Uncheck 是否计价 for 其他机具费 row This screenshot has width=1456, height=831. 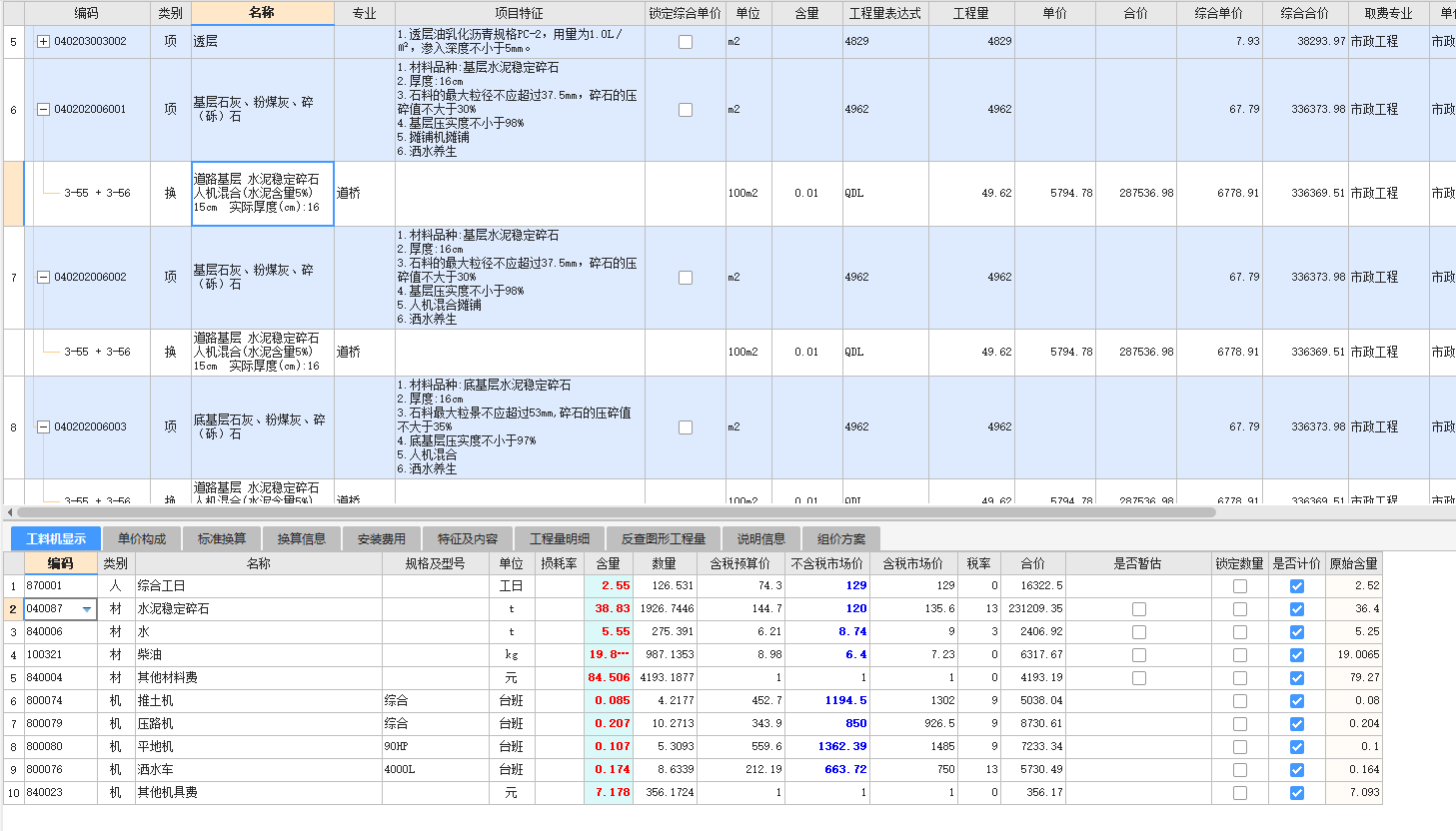1297,793
